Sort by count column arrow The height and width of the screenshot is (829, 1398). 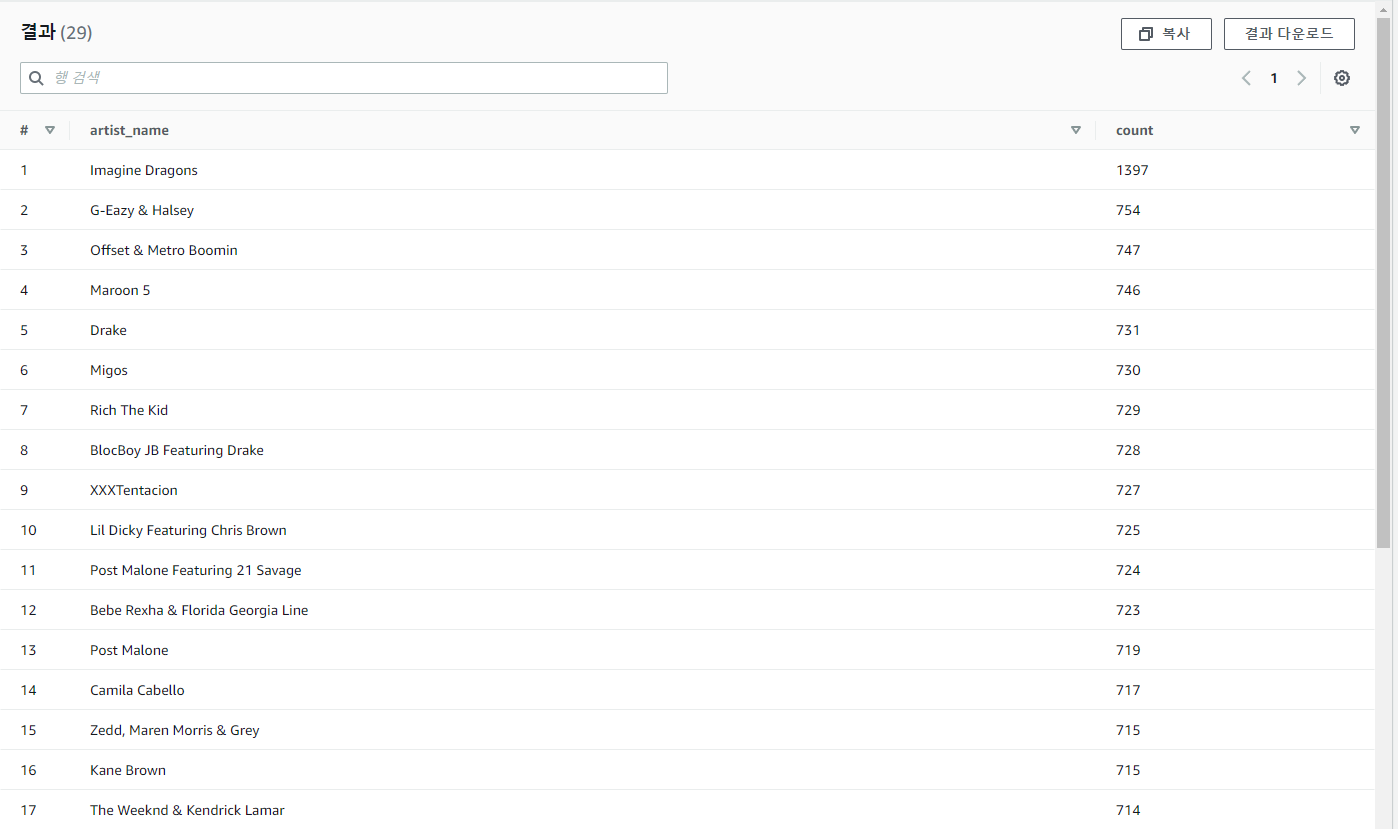pos(1355,130)
